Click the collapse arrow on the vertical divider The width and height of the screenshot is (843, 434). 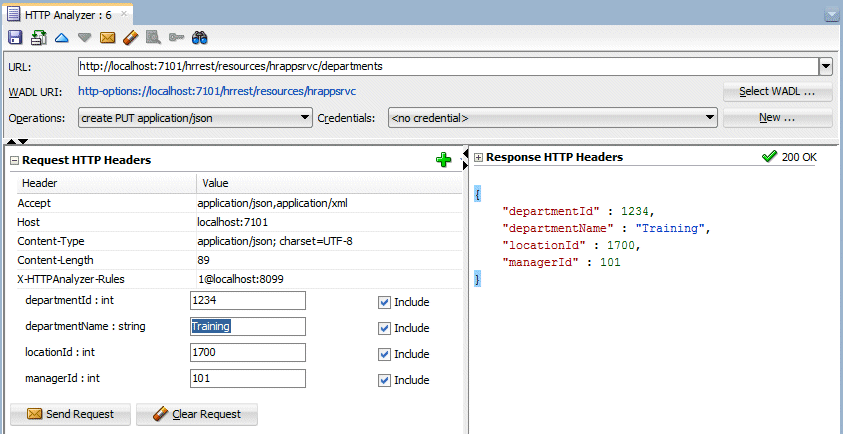[x=465, y=155]
